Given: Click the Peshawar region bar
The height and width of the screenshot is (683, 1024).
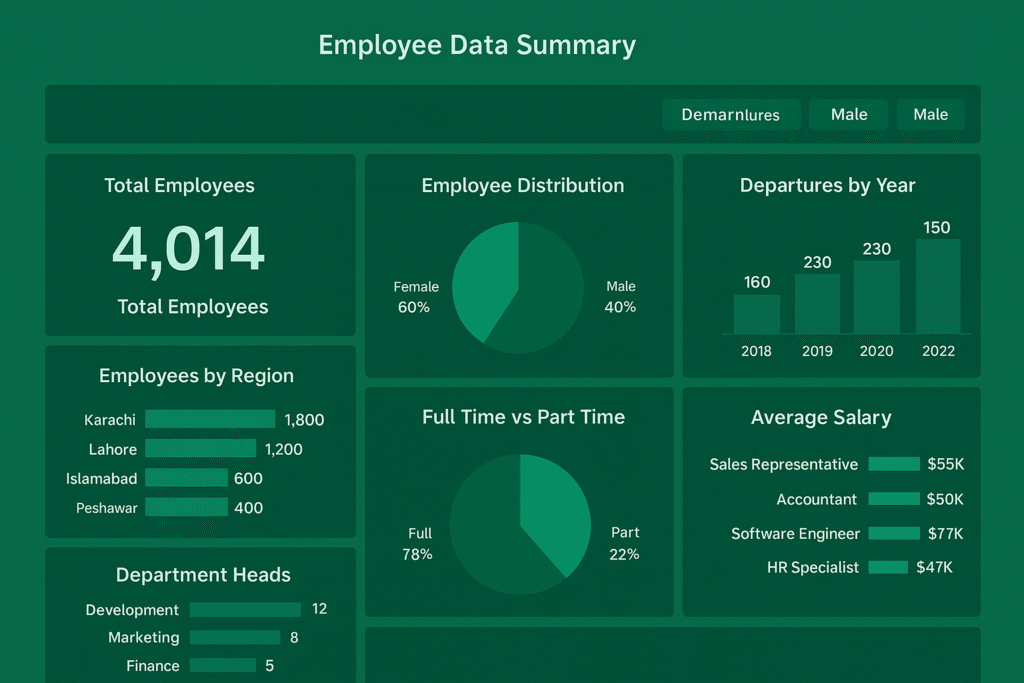Looking at the screenshot, I should (x=186, y=508).
